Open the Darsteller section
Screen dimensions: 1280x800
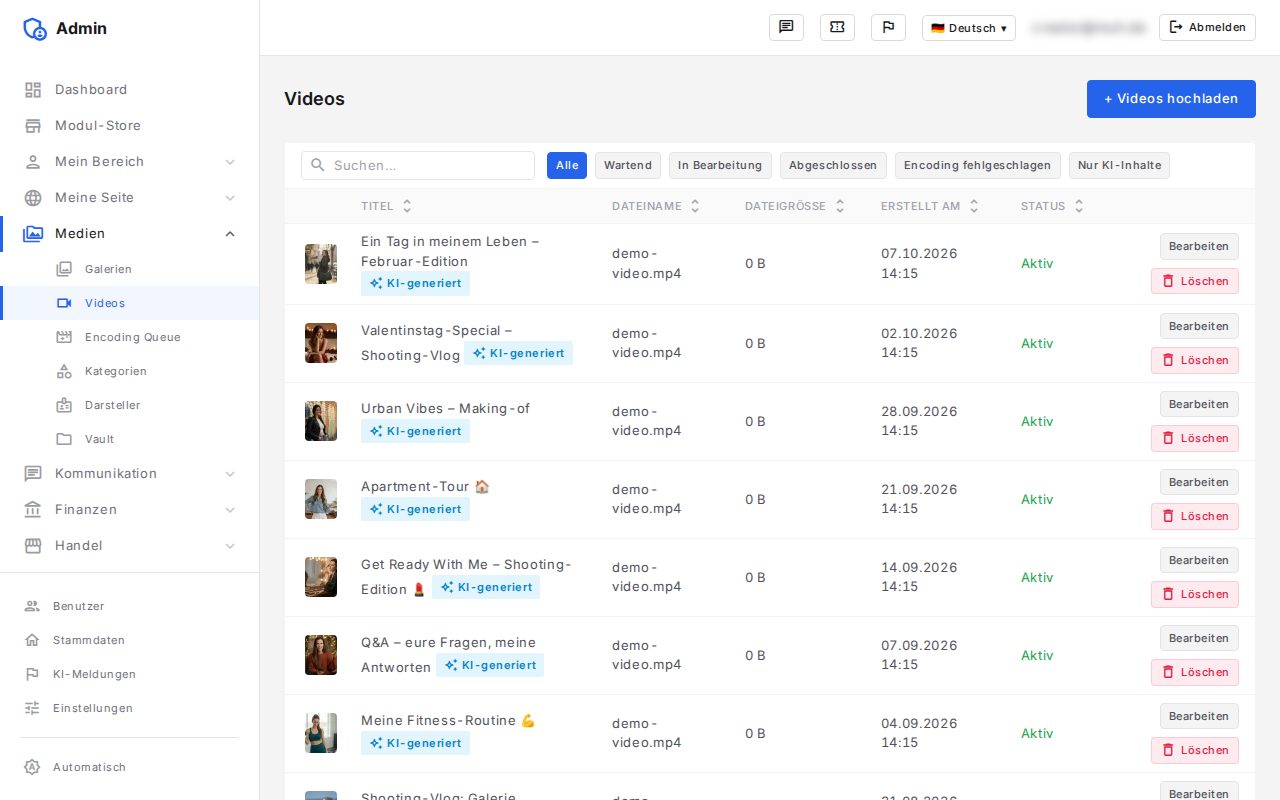pos(129,405)
